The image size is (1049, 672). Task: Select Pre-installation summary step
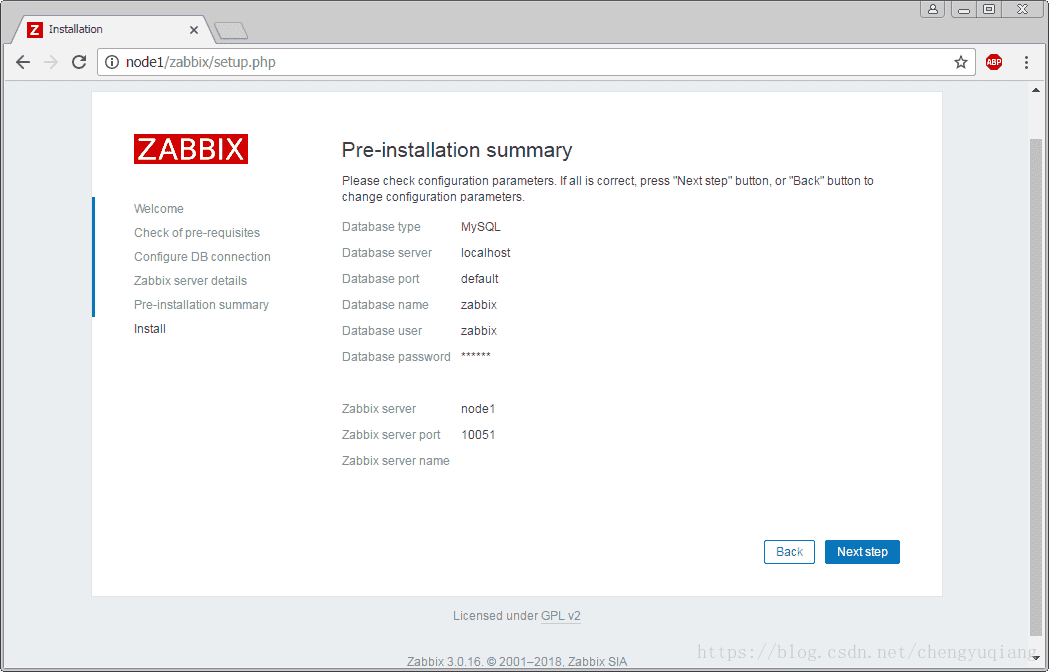(201, 305)
